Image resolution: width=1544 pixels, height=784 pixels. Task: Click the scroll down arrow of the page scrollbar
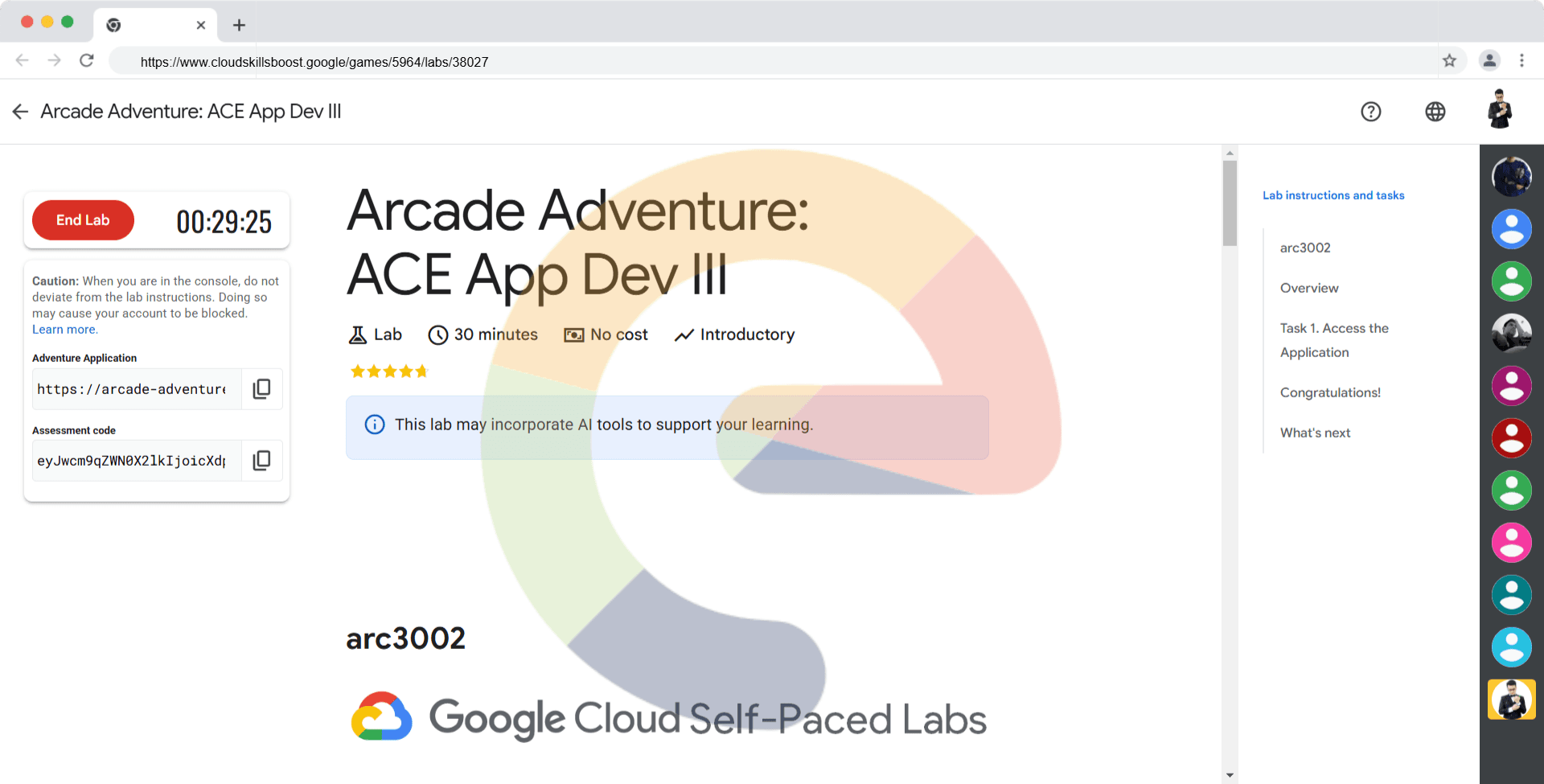1230,775
